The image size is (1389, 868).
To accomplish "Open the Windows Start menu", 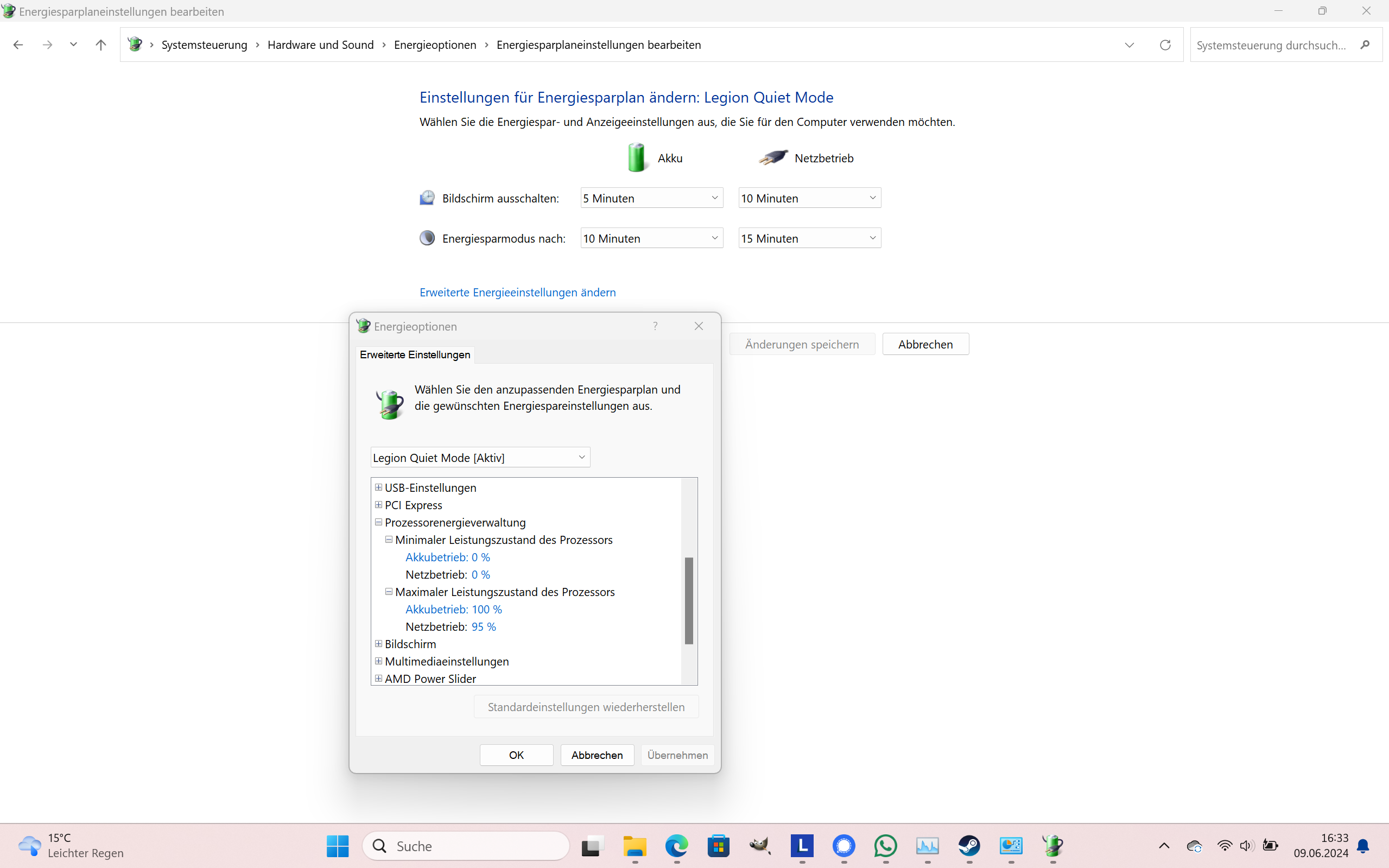I will (x=337, y=847).
